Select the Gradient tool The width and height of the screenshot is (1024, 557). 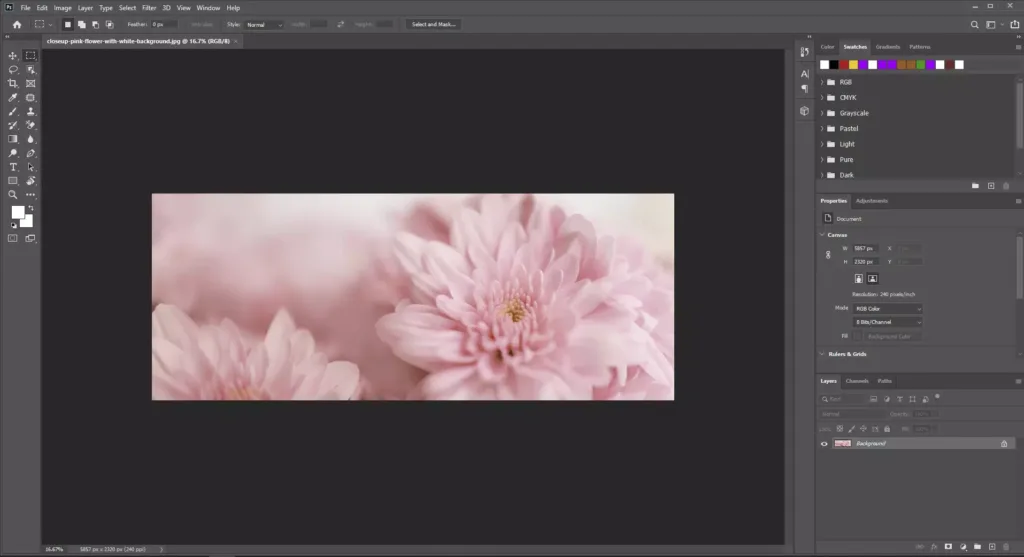pos(12,139)
